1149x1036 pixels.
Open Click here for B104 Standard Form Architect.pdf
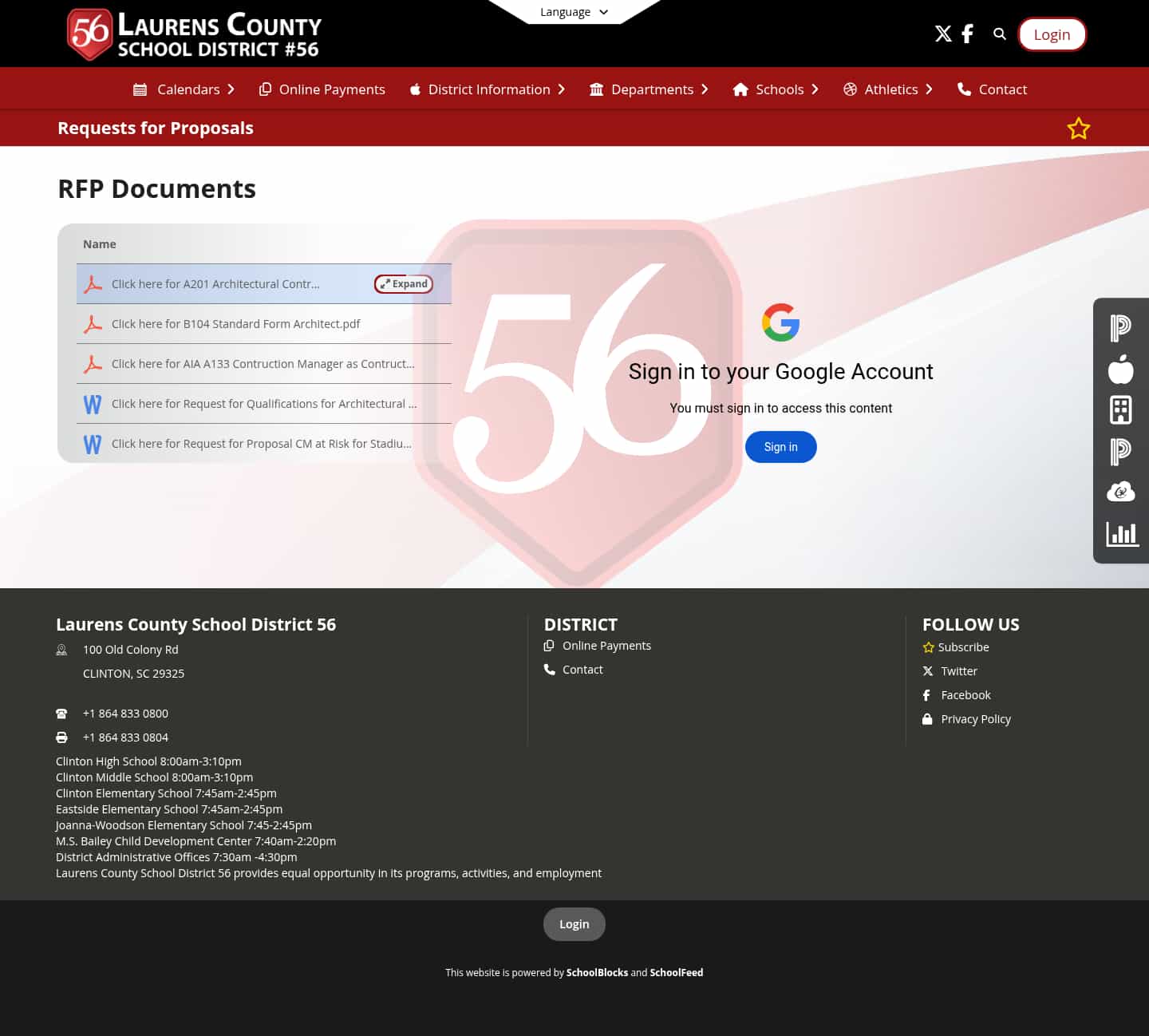236,324
